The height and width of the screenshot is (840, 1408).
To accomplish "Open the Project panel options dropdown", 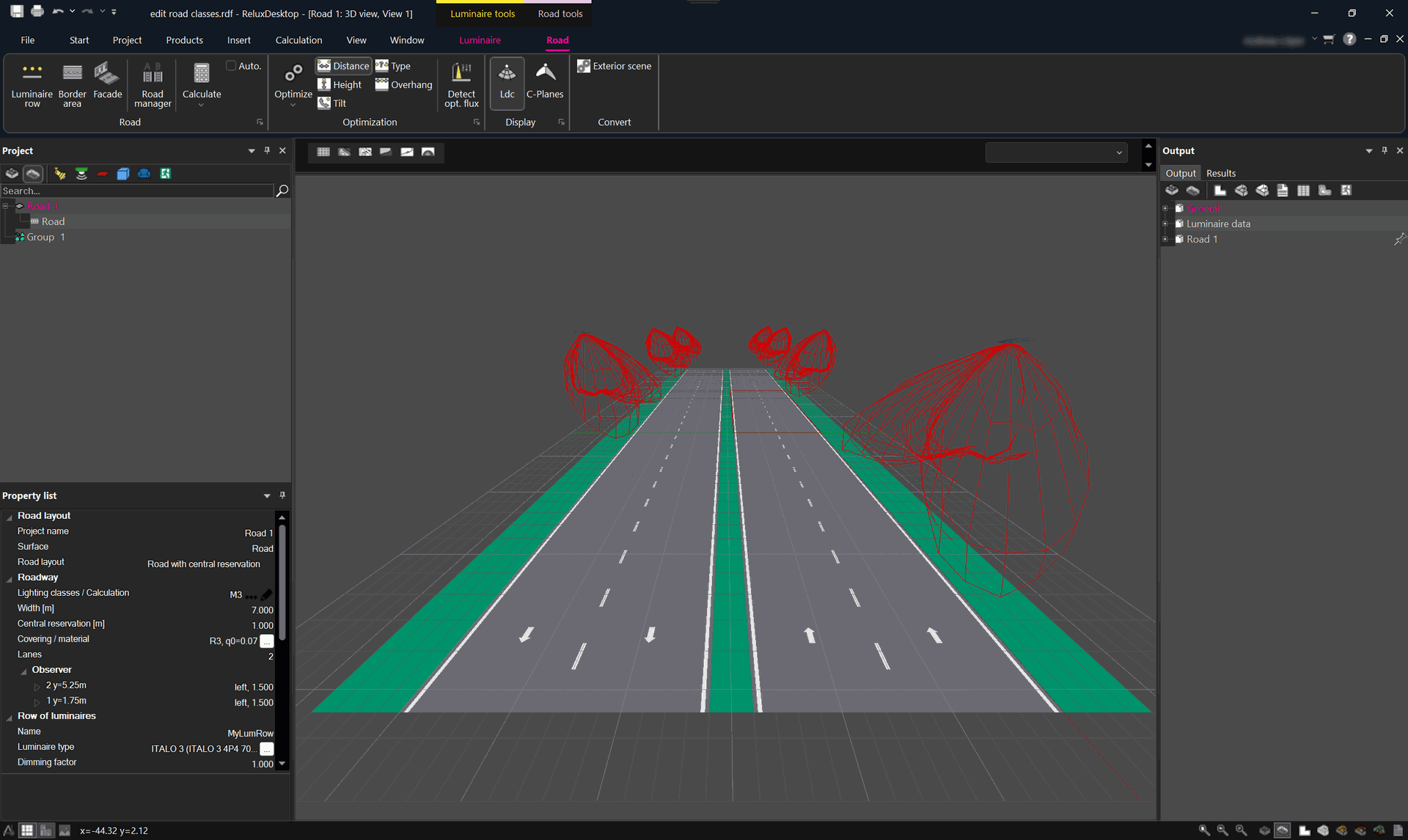I will pos(252,151).
